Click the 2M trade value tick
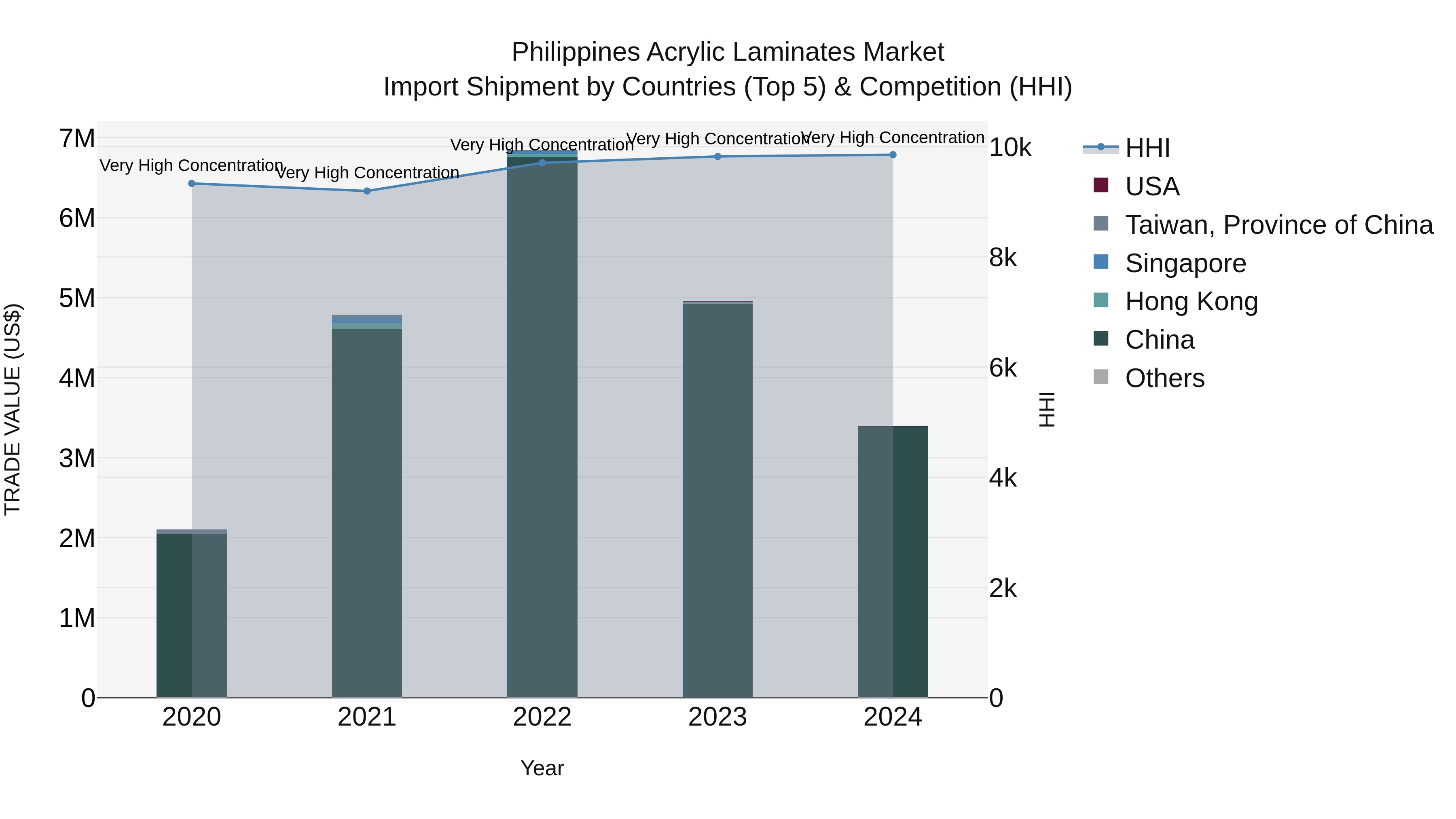Viewport: 1456px width, 819px height. [77, 538]
